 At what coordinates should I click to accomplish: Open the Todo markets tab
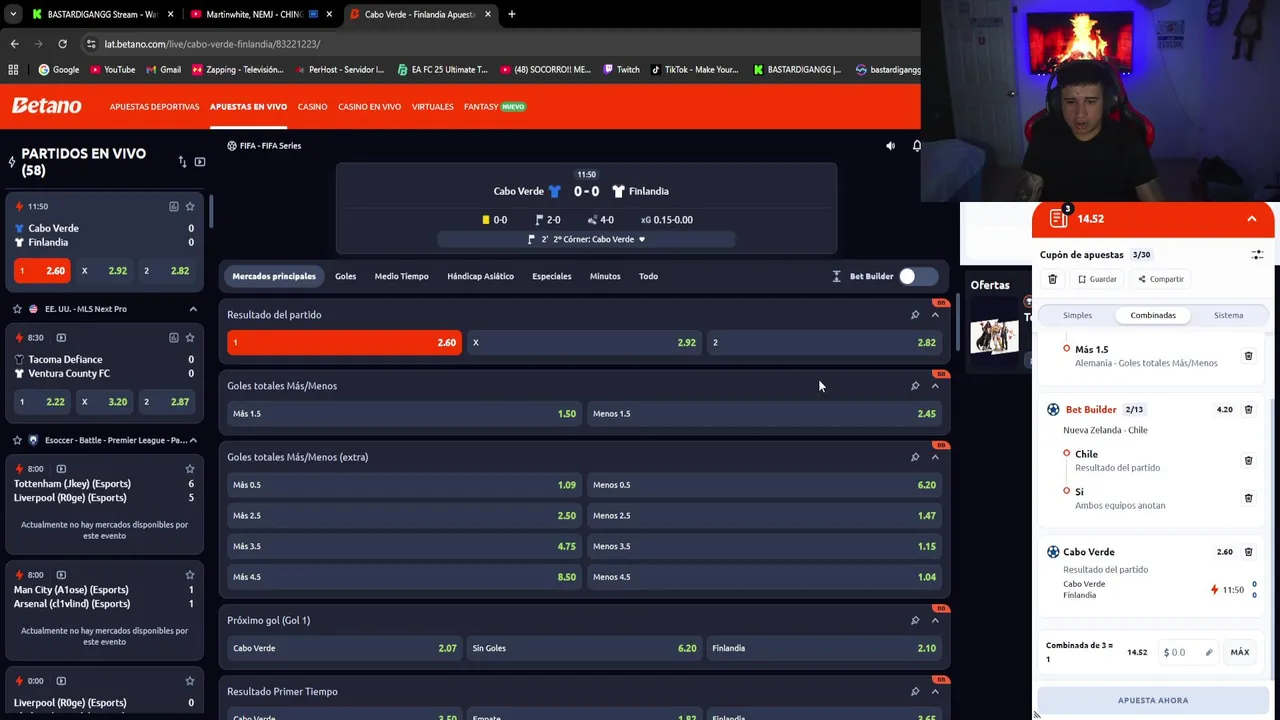point(648,276)
